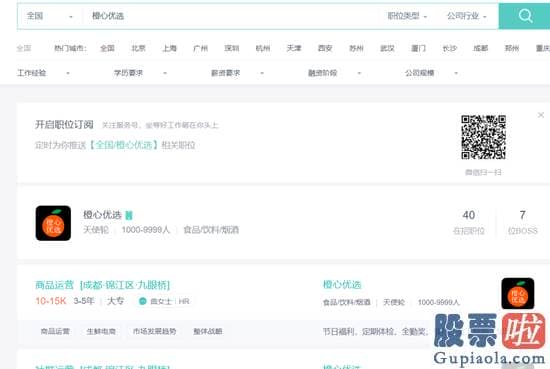Expand the 薪资要求 filter
Viewport: 550px width, 369px height.
(x=237, y=73)
